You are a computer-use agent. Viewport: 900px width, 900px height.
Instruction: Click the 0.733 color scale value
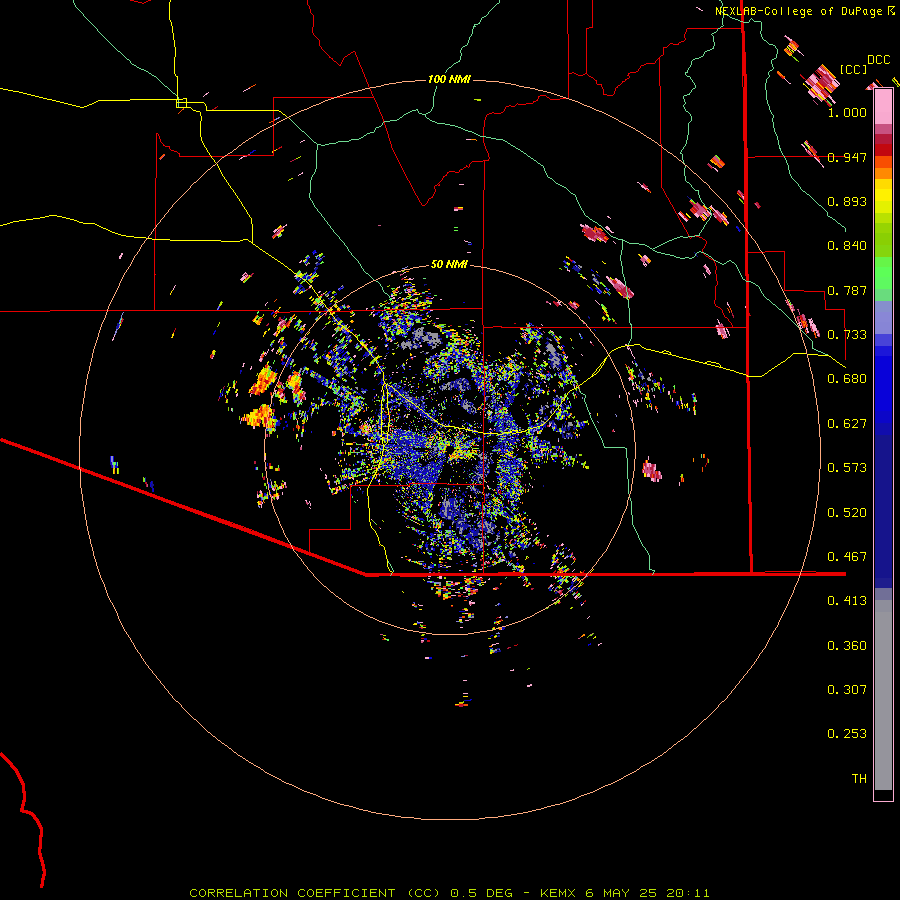point(847,335)
